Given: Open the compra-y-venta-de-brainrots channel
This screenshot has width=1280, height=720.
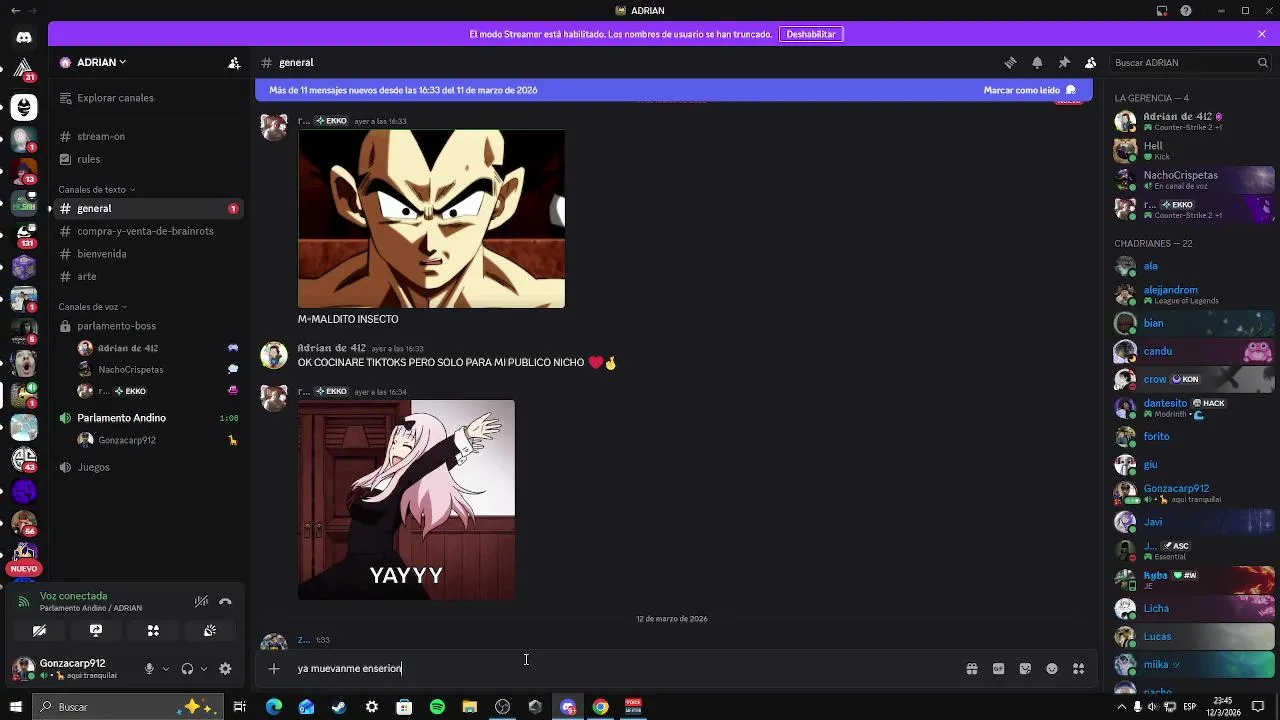Looking at the screenshot, I should 148,231.
